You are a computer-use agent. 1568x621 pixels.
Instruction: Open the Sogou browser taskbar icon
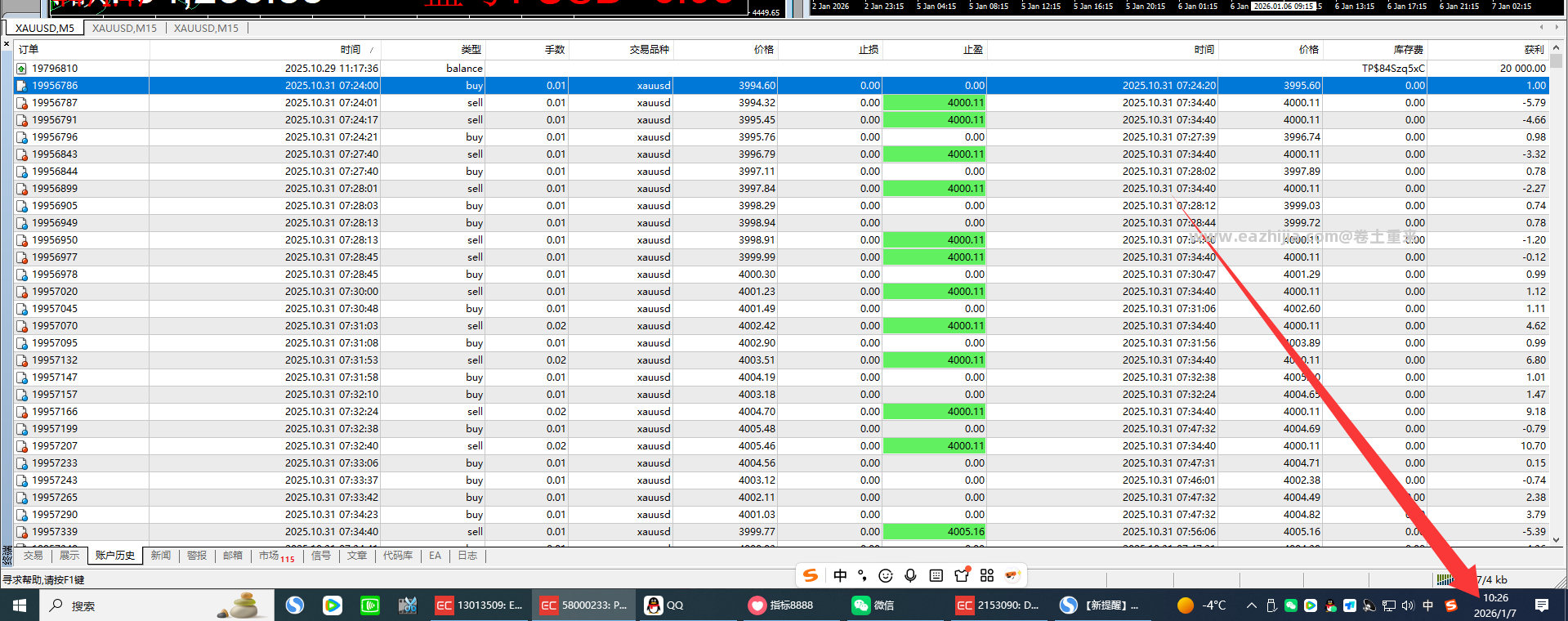click(295, 605)
